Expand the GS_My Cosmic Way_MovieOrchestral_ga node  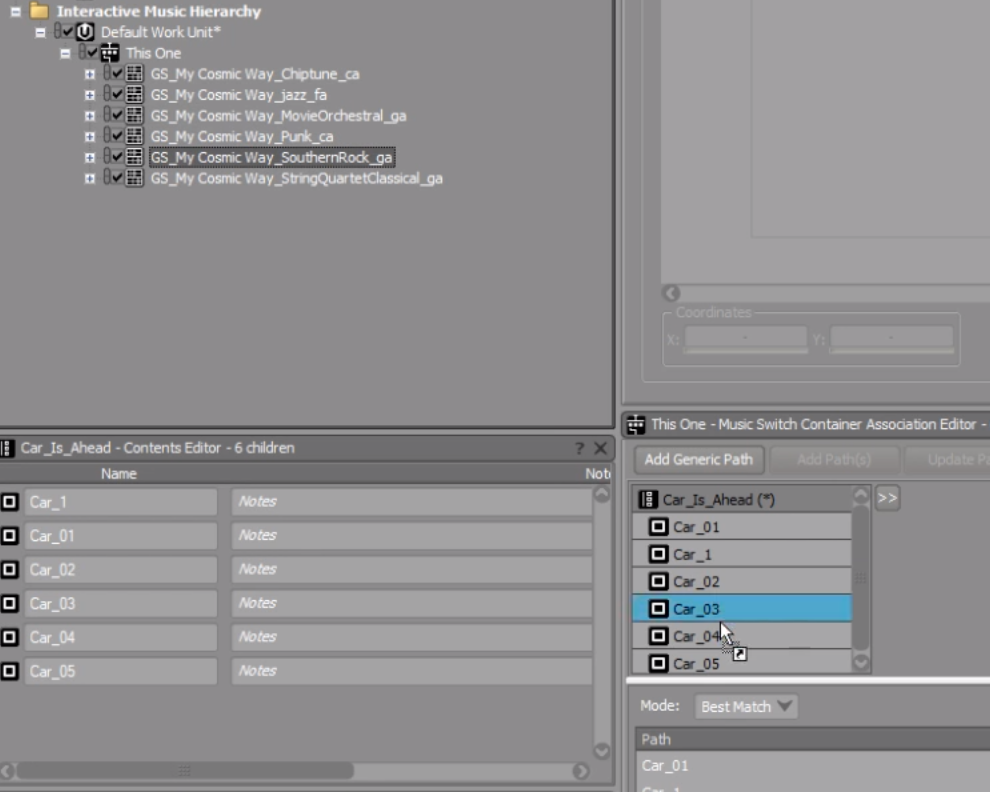coord(90,116)
